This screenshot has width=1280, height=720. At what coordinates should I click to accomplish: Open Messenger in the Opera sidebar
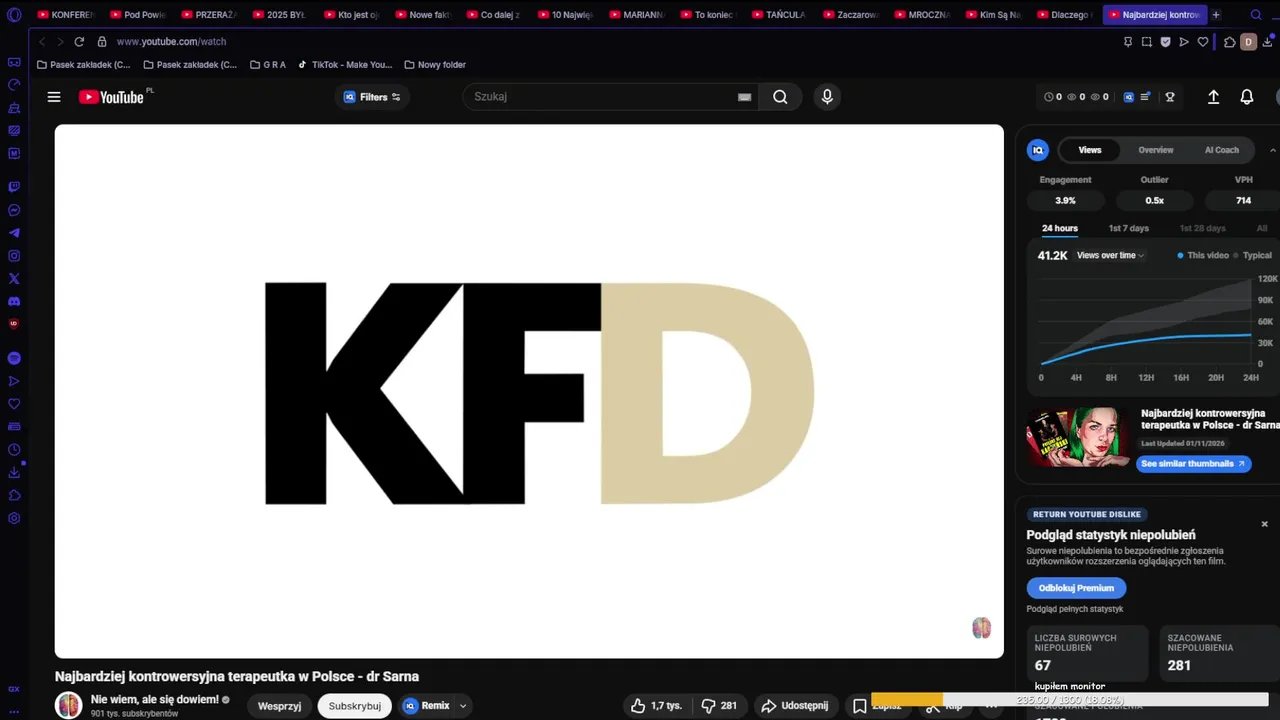pos(14,210)
